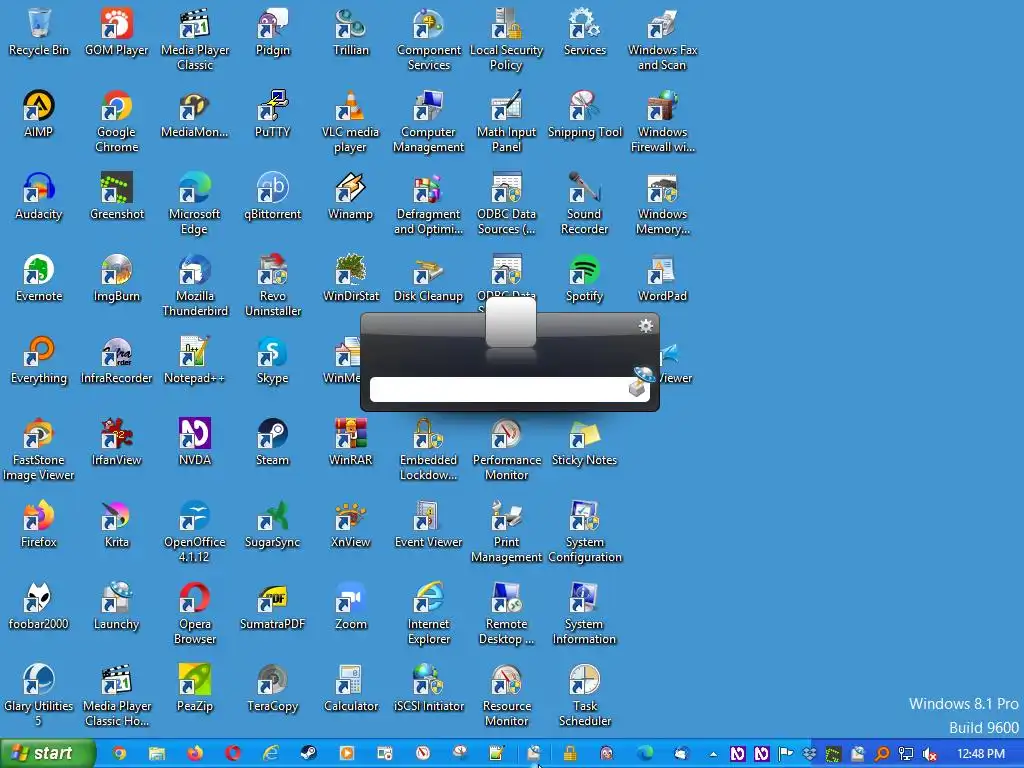Image resolution: width=1024 pixels, height=768 pixels.
Task: Select the Math Input Panel icon
Action: [x=506, y=121]
